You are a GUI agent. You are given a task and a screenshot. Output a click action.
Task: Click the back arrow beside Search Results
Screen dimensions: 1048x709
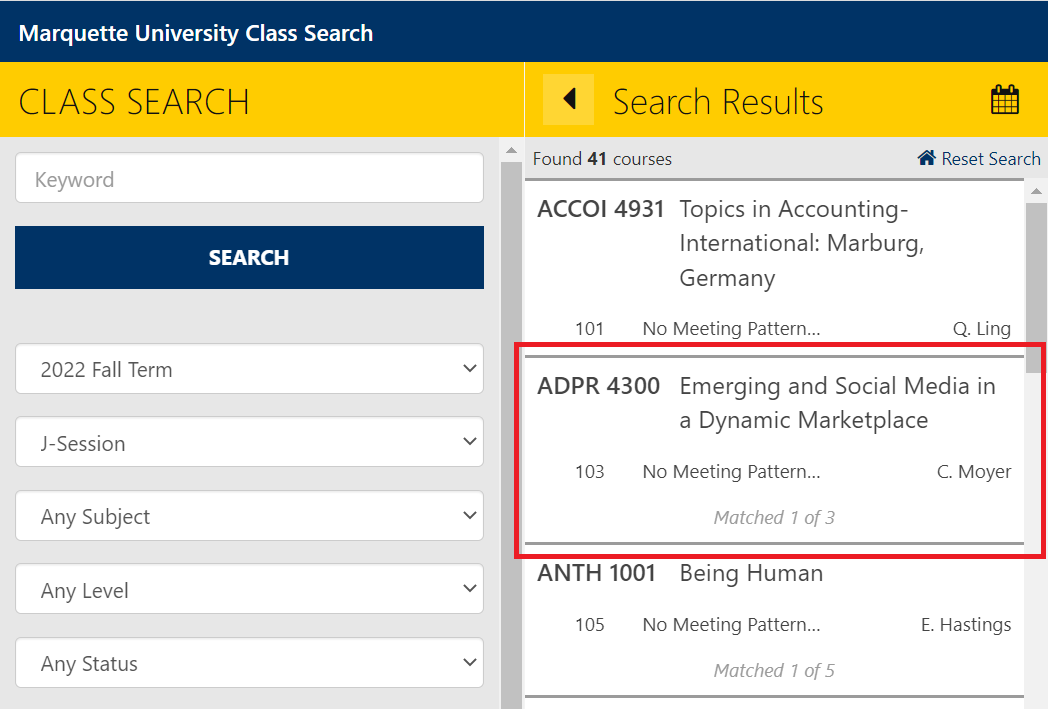[x=568, y=100]
